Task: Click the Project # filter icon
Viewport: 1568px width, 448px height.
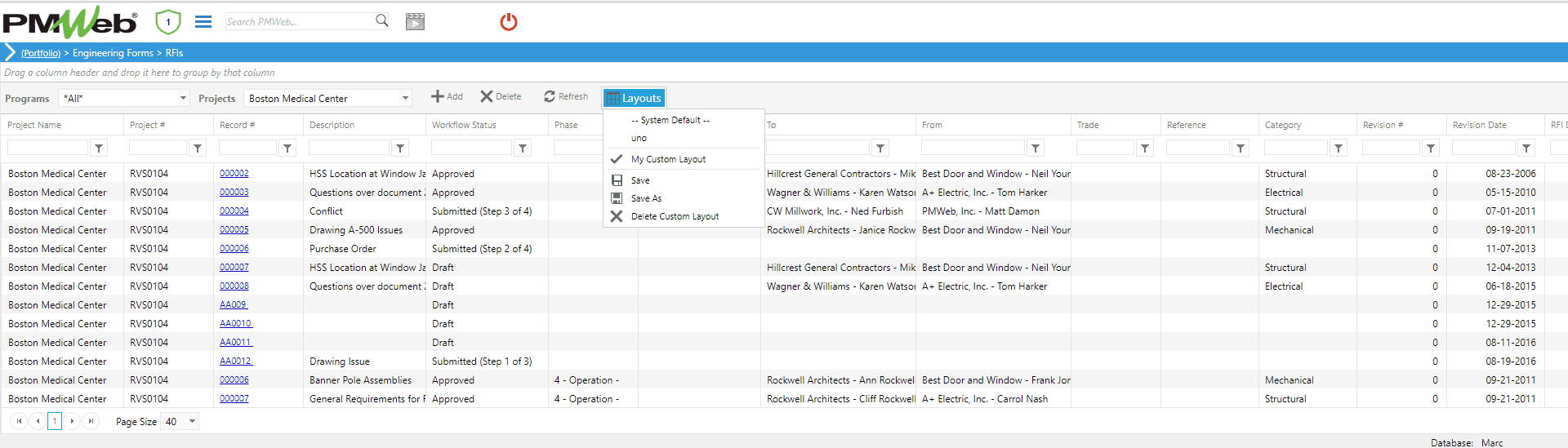Action: pyautogui.click(x=198, y=149)
